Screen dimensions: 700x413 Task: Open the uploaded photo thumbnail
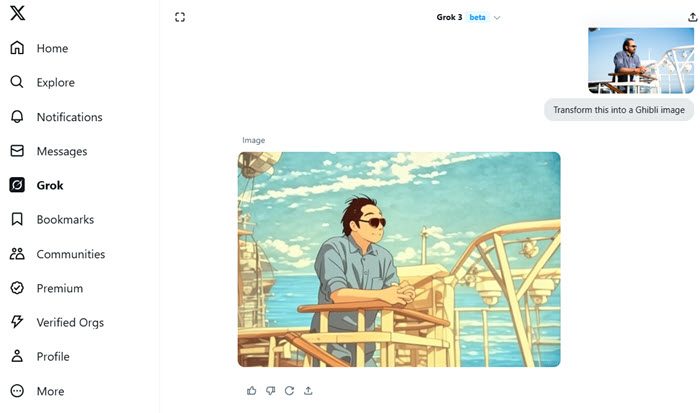click(641, 61)
